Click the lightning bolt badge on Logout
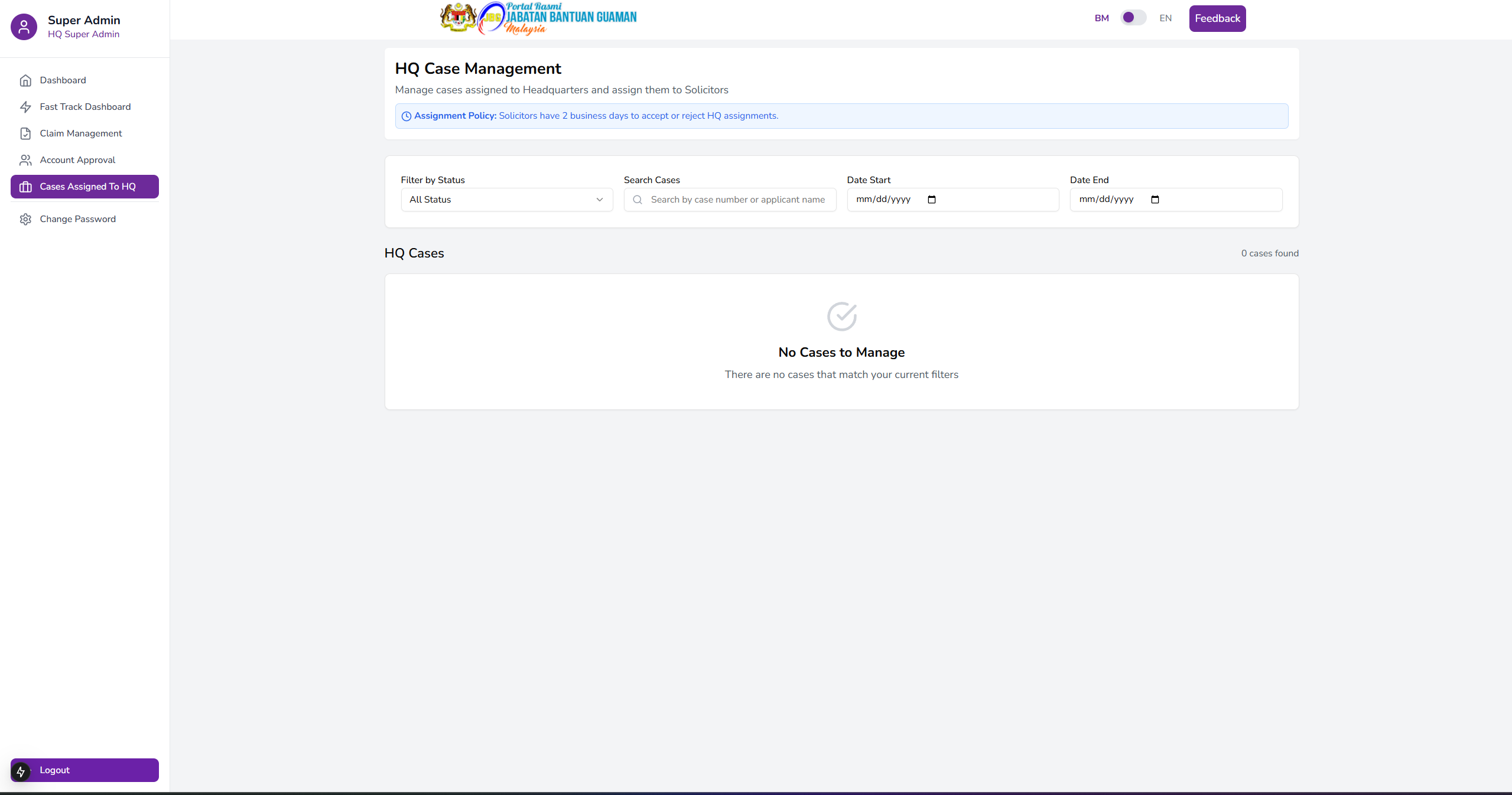This screenshot has height=795, width=1512. click(21, 771)
